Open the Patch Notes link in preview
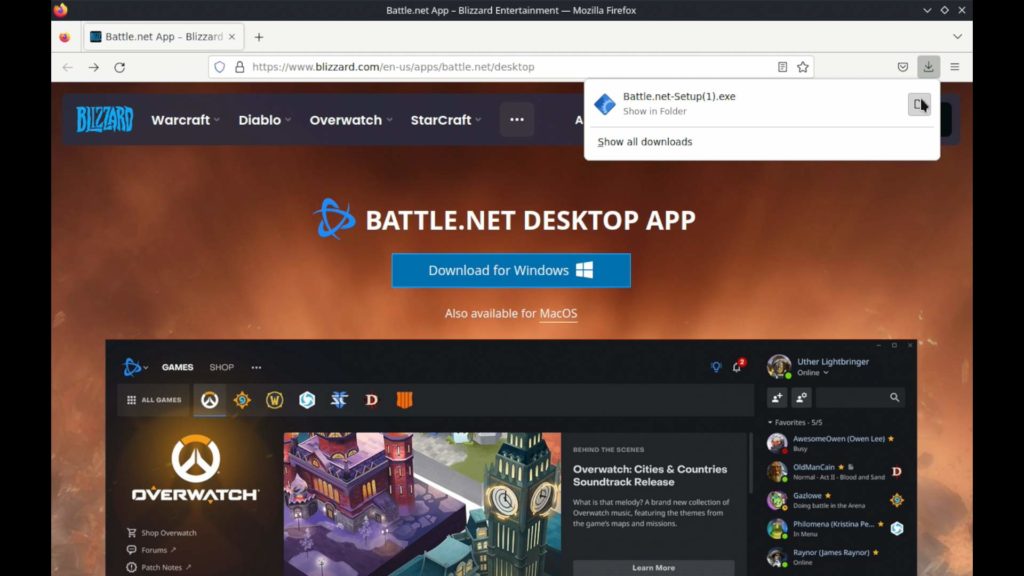Image resolution: width=1024 pixels, height=576 pixels. coord(159,567)
